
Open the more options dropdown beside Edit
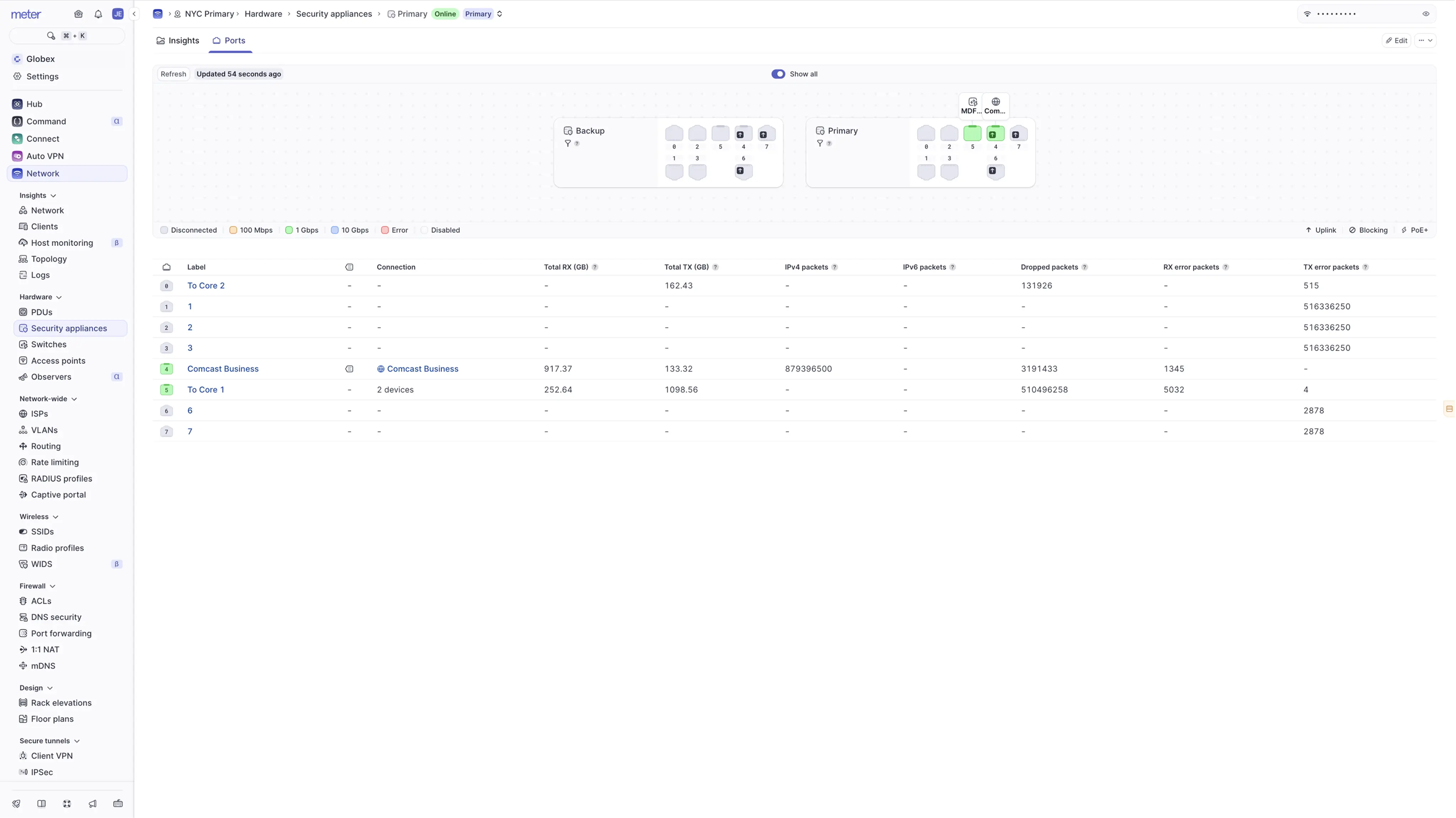pos(1425,41)
